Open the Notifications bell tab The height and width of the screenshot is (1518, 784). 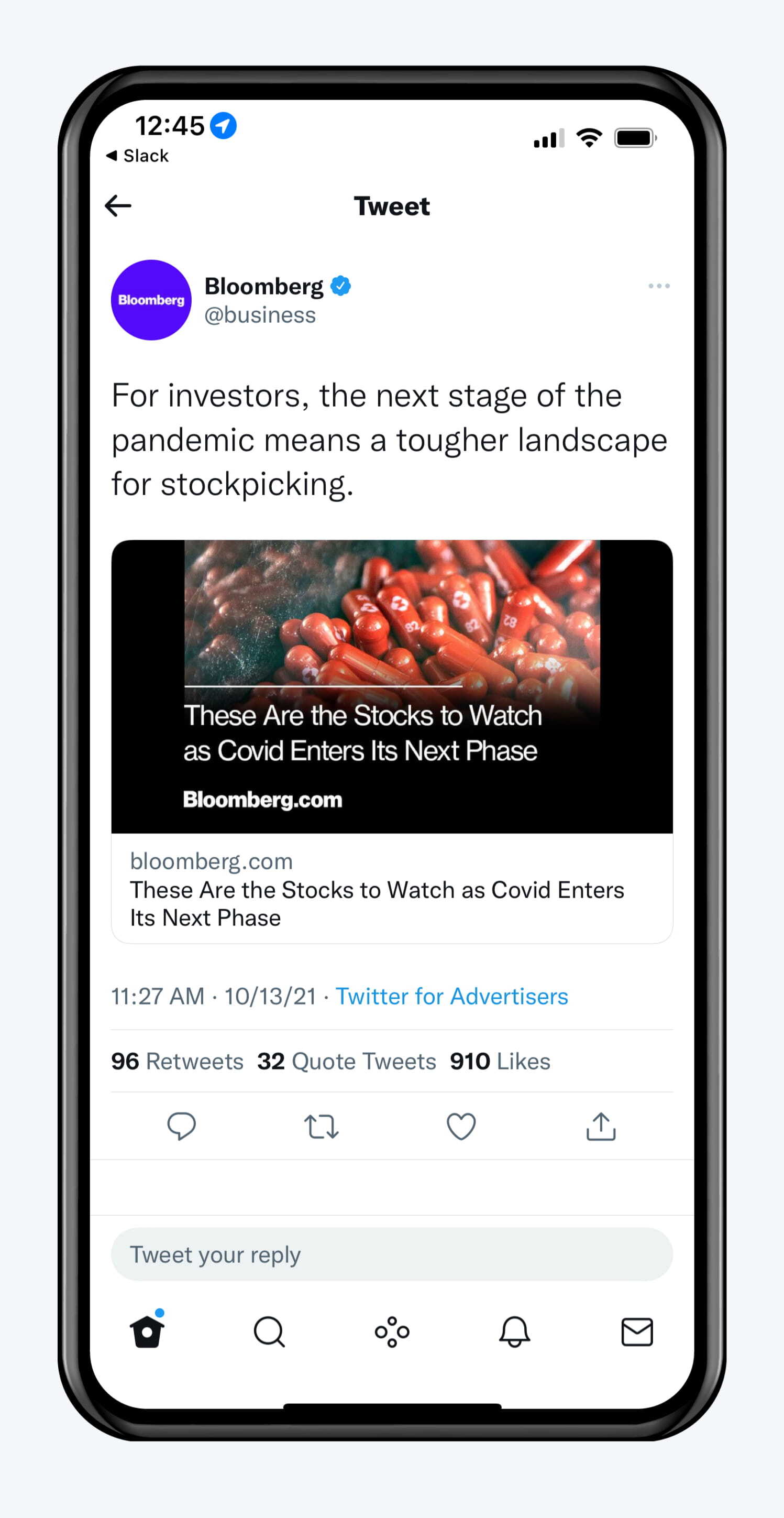(514, 1332)
